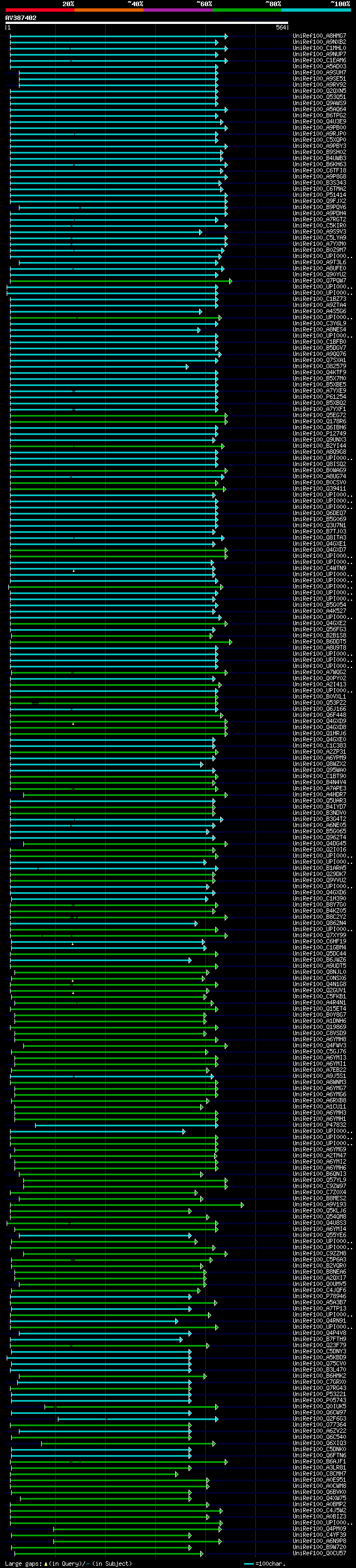Open the UniRef100_P51414 hit label

[319, 195]
